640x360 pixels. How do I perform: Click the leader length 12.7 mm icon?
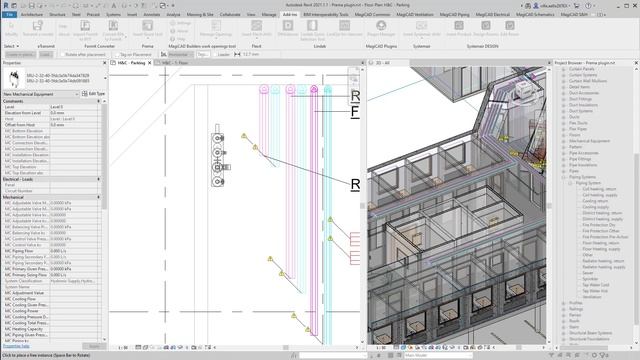[x=237, y=54]
